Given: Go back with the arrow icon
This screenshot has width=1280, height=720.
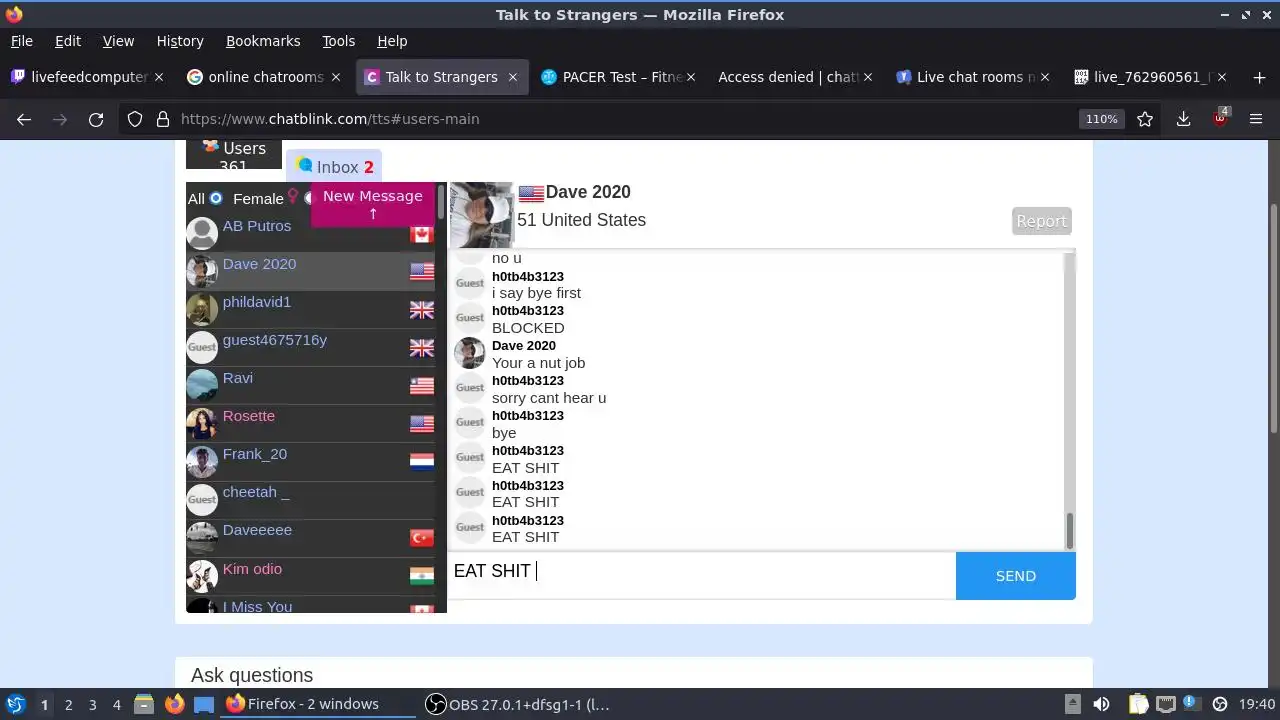Looking at the screenshot, I should (x=24, y=119).
